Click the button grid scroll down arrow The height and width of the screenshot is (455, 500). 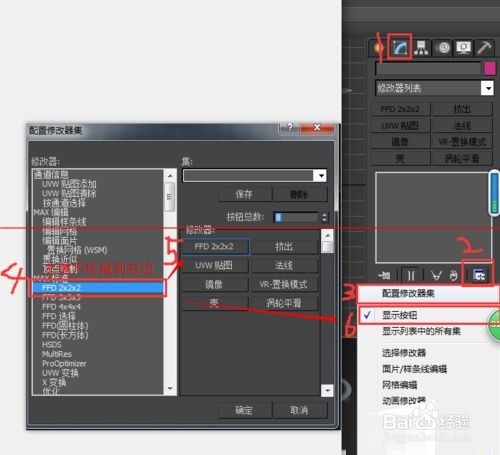coord(327,390)
